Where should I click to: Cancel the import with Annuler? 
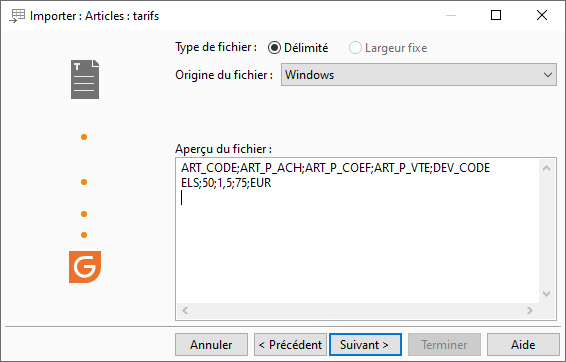[212, 345]
